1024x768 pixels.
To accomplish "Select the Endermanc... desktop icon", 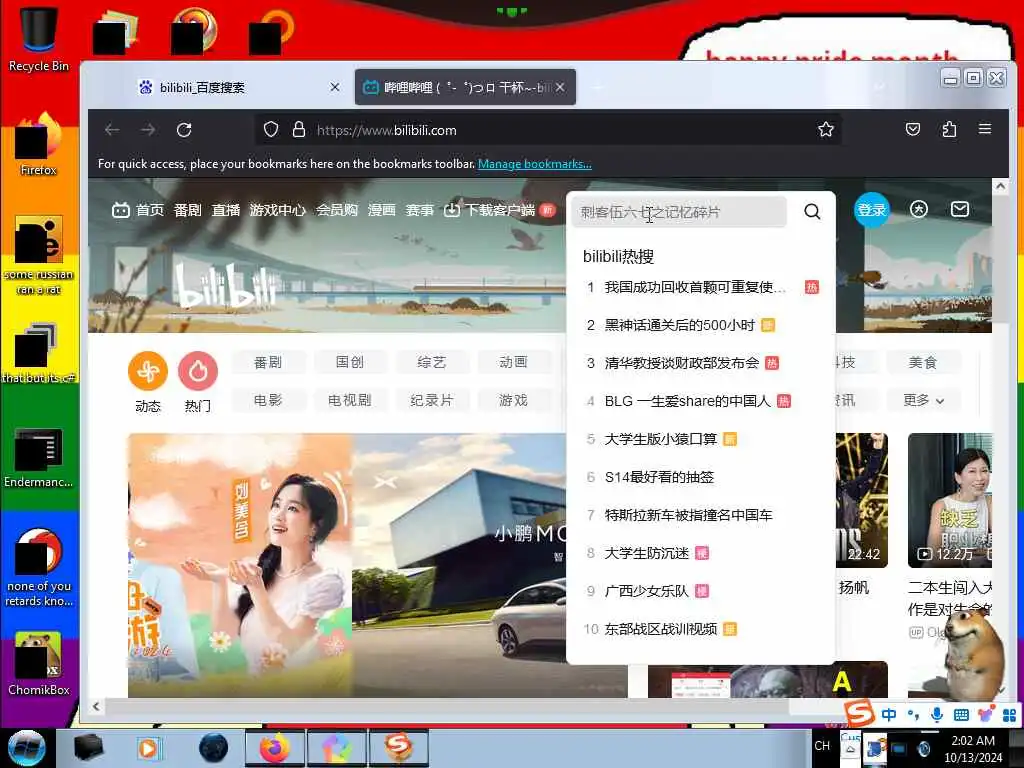I will click(x=39, y=457).
